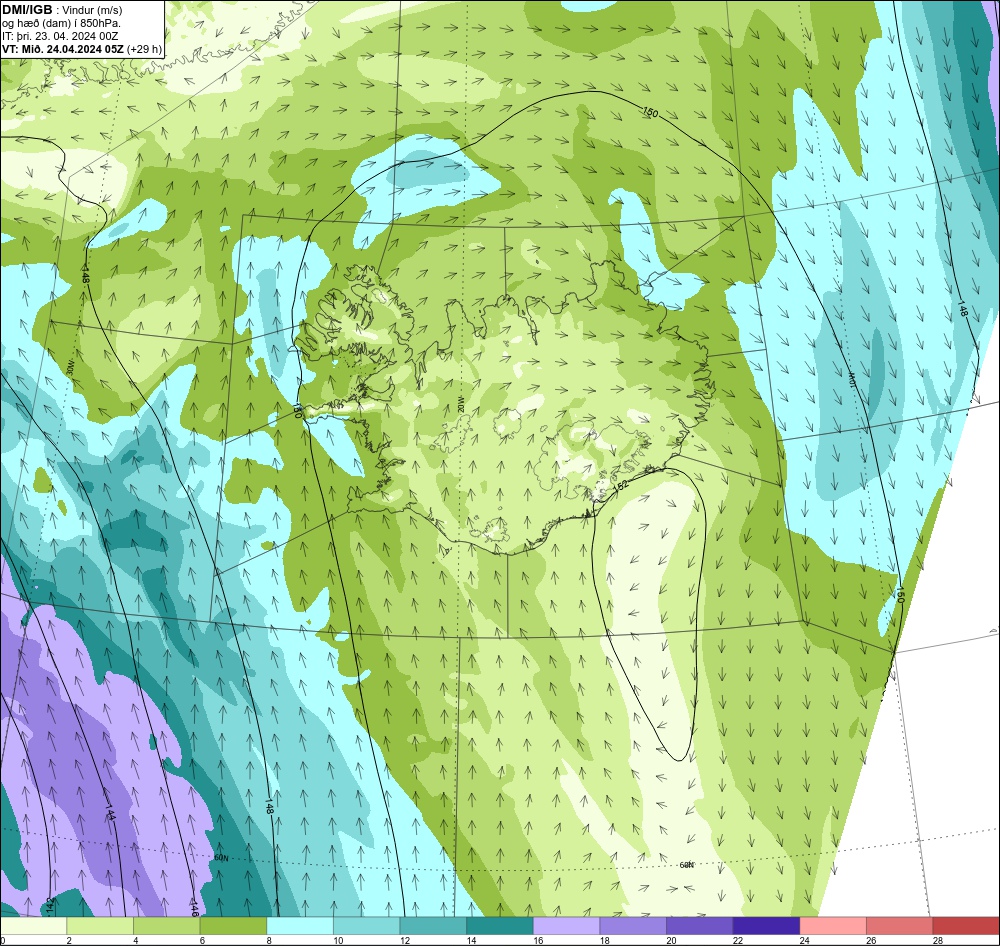Click the 16–18 m/s lavender legend swatch
Screen dimensions: 1000x946
click(566, 926)
